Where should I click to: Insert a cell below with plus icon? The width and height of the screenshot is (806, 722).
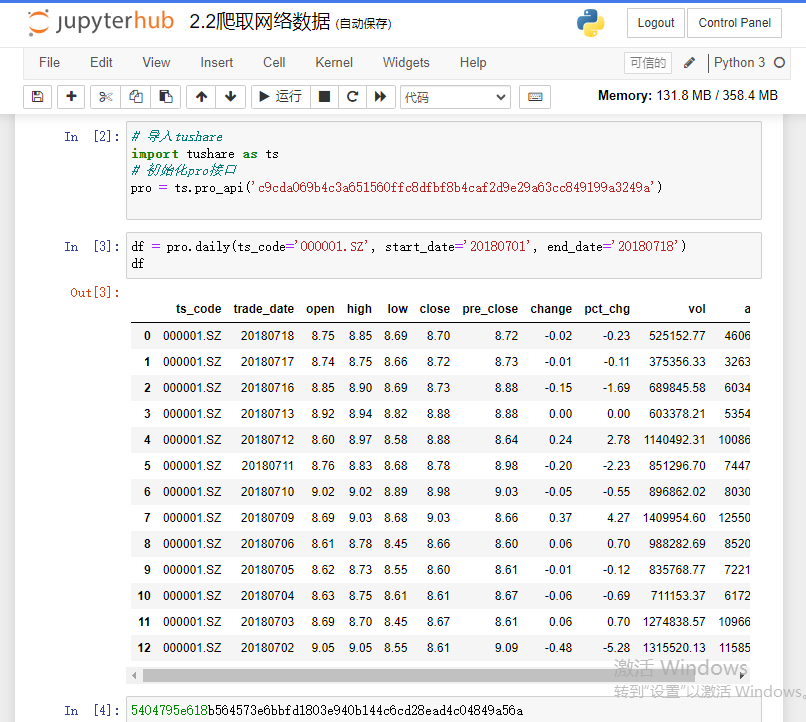point(71,97)
